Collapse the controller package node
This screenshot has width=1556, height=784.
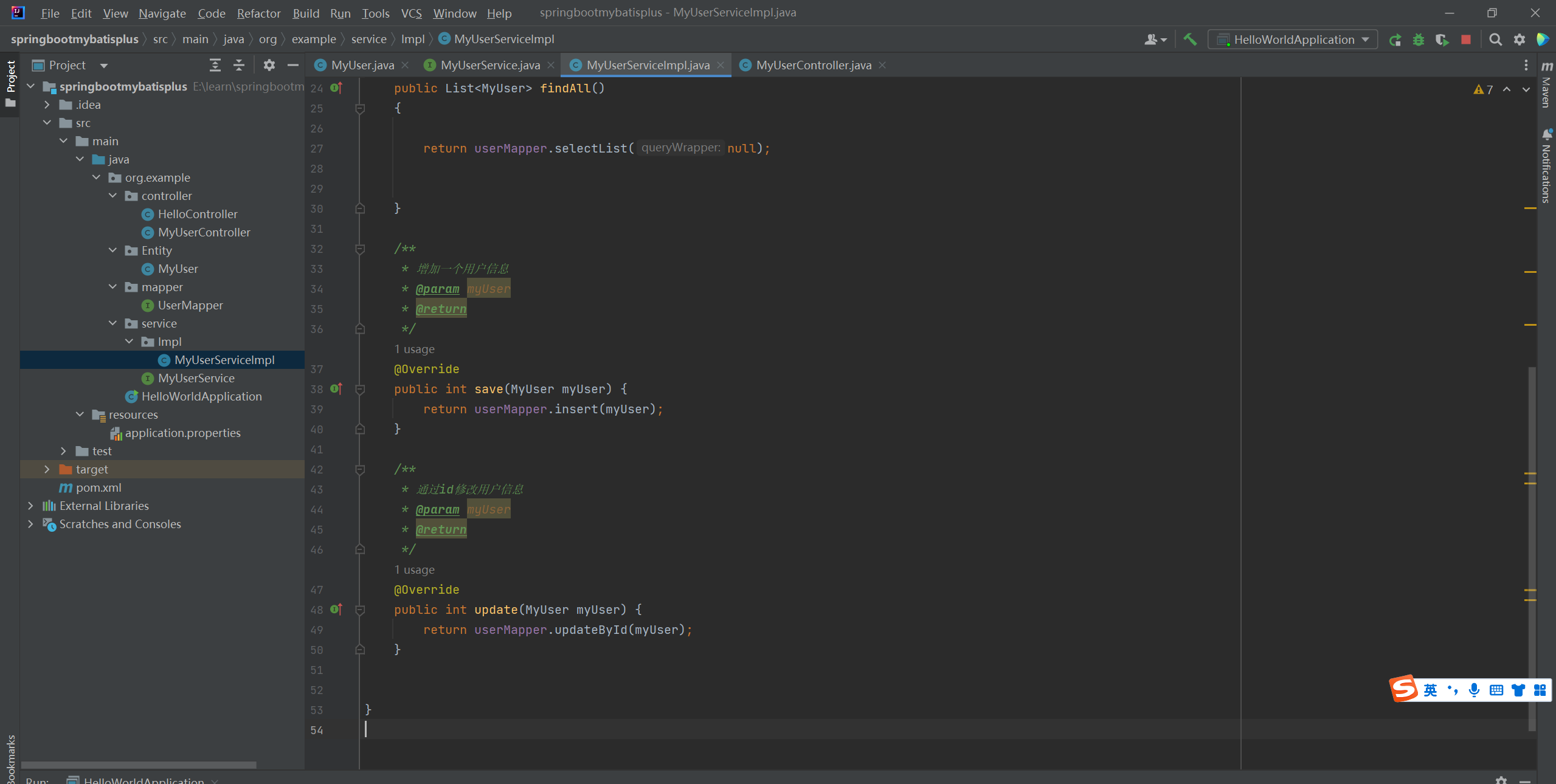pyautogui.click(x=112, y=196)
